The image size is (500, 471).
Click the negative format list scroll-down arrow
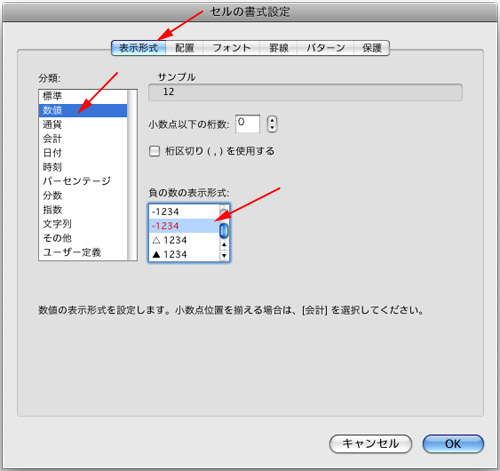tap(224, 256)
